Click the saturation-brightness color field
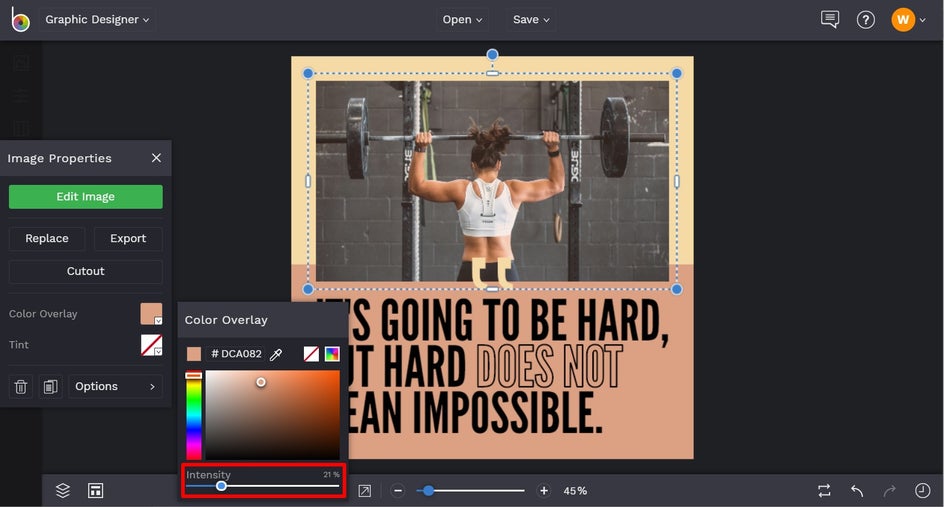This screenshot has height=507, width=944. 273,415
